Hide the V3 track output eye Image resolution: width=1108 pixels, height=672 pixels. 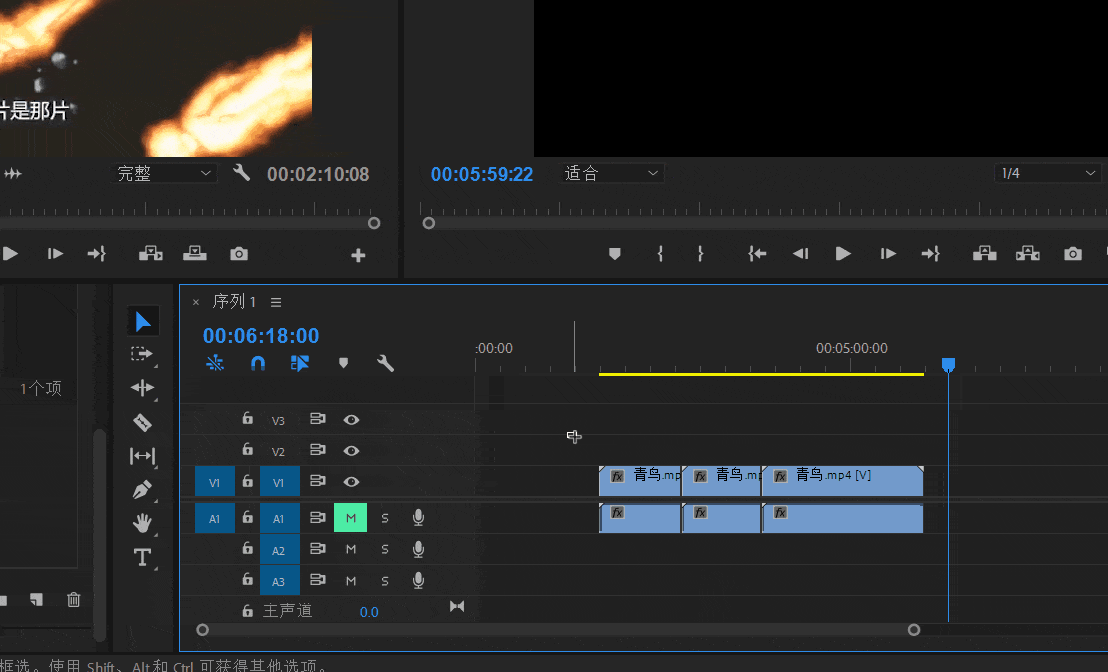tap(351, 420)
